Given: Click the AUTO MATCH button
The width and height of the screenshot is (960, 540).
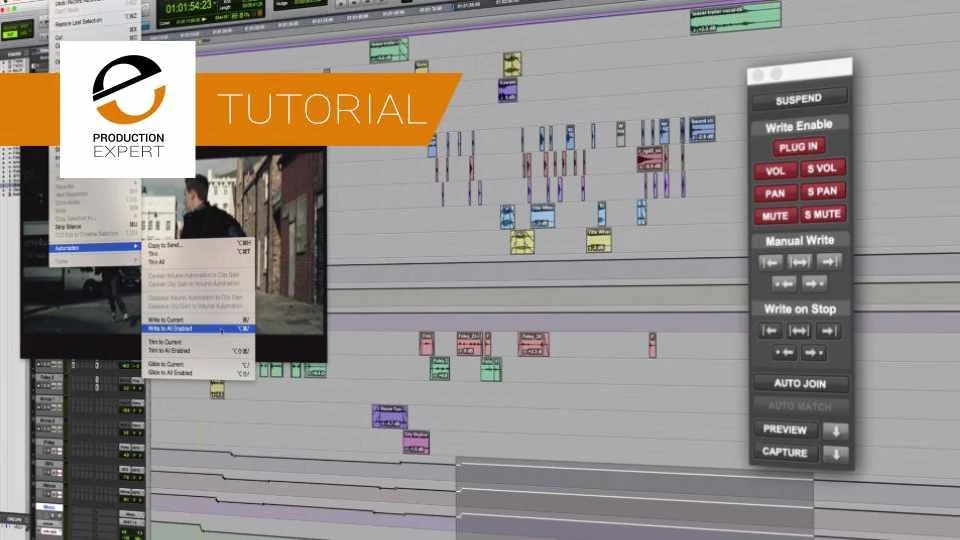Looking at the screenshot, I should click(800, 406).
